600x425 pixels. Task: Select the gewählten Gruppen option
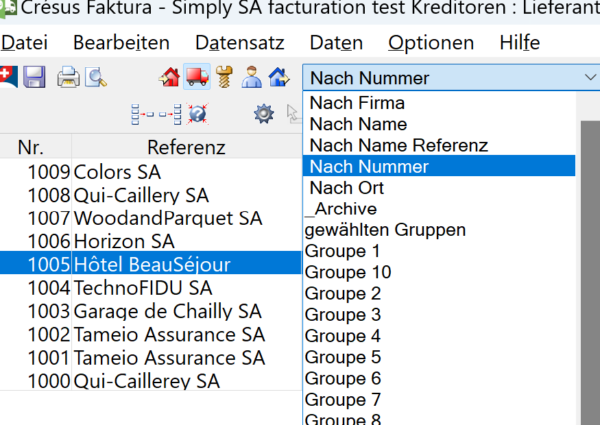[x=439, y=230]
